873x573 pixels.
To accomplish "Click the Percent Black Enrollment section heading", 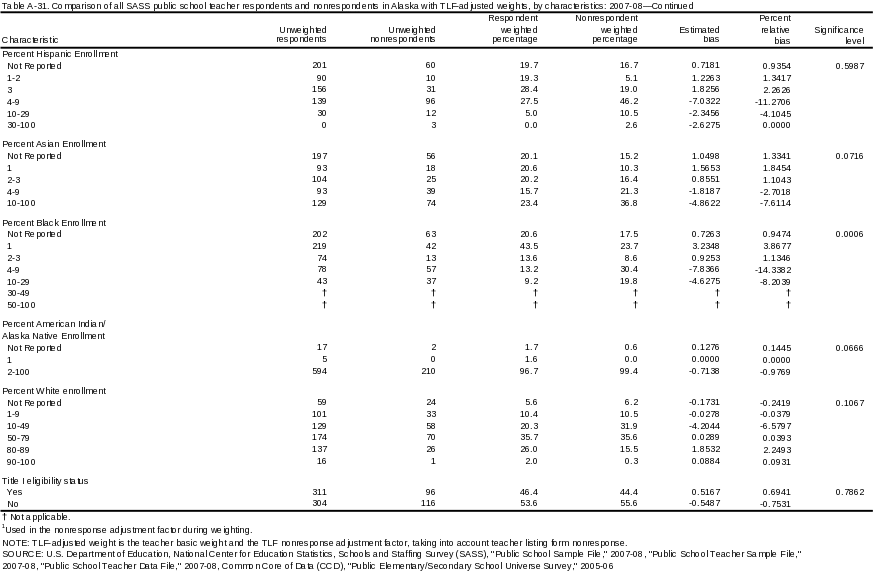I will tap(55, 222).
